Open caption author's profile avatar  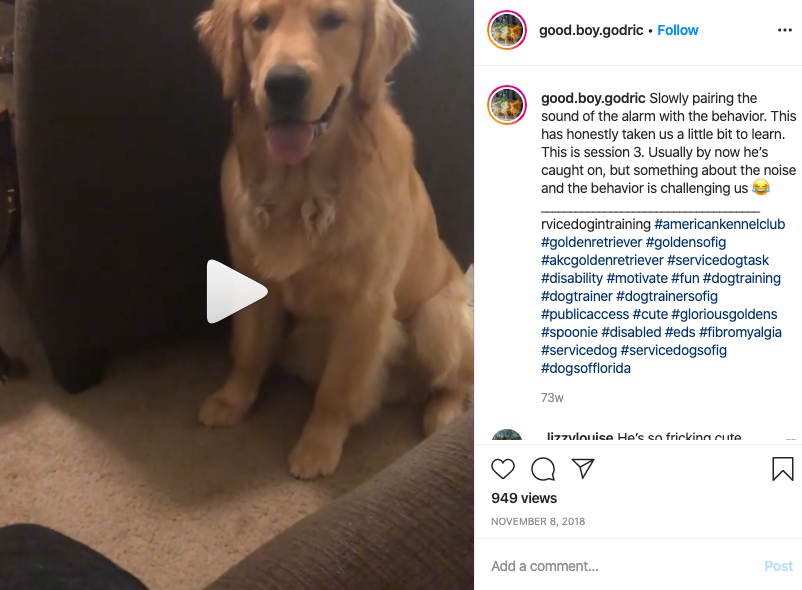[x=507, y=105]
